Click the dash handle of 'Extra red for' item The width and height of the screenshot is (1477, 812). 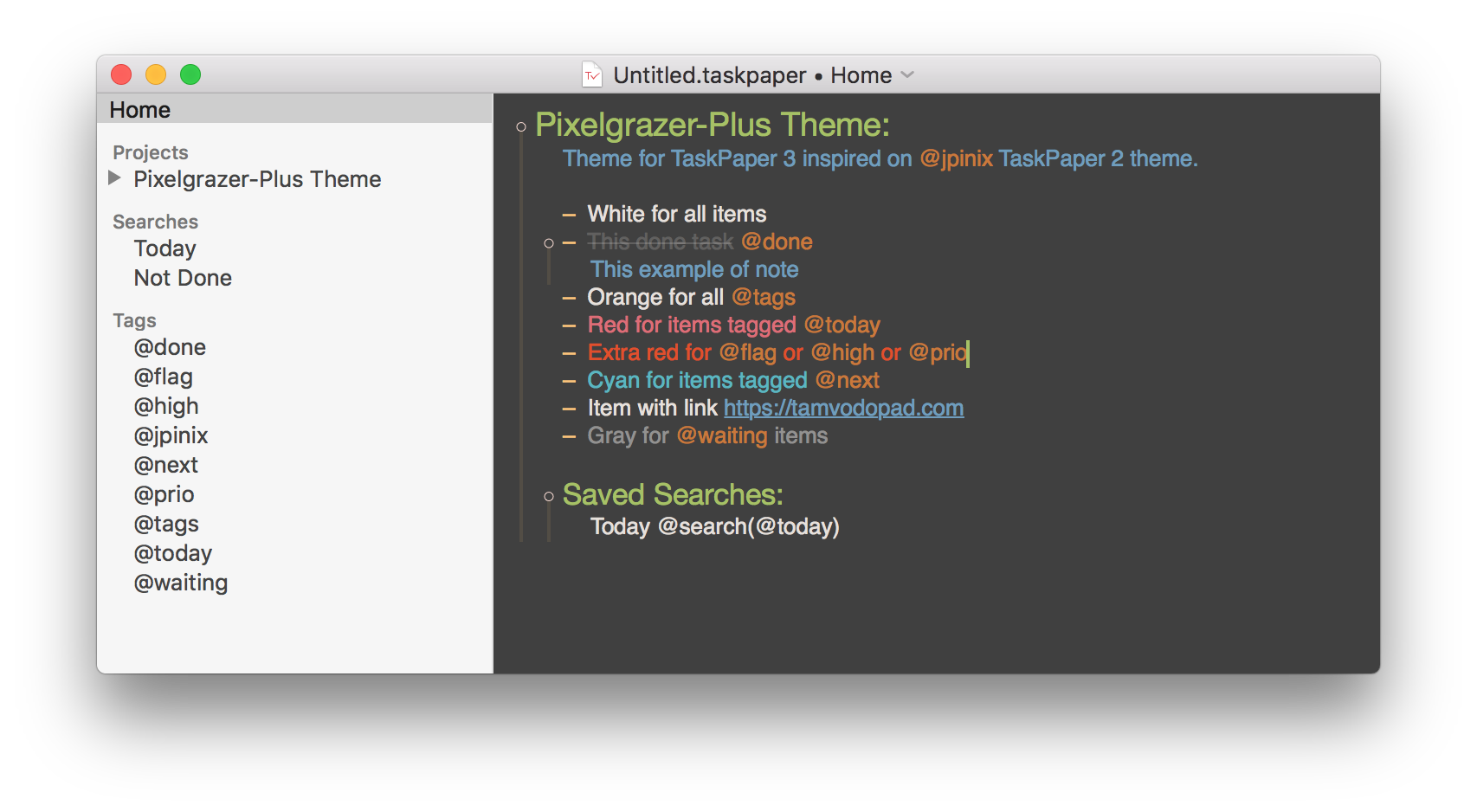[569, 353]
